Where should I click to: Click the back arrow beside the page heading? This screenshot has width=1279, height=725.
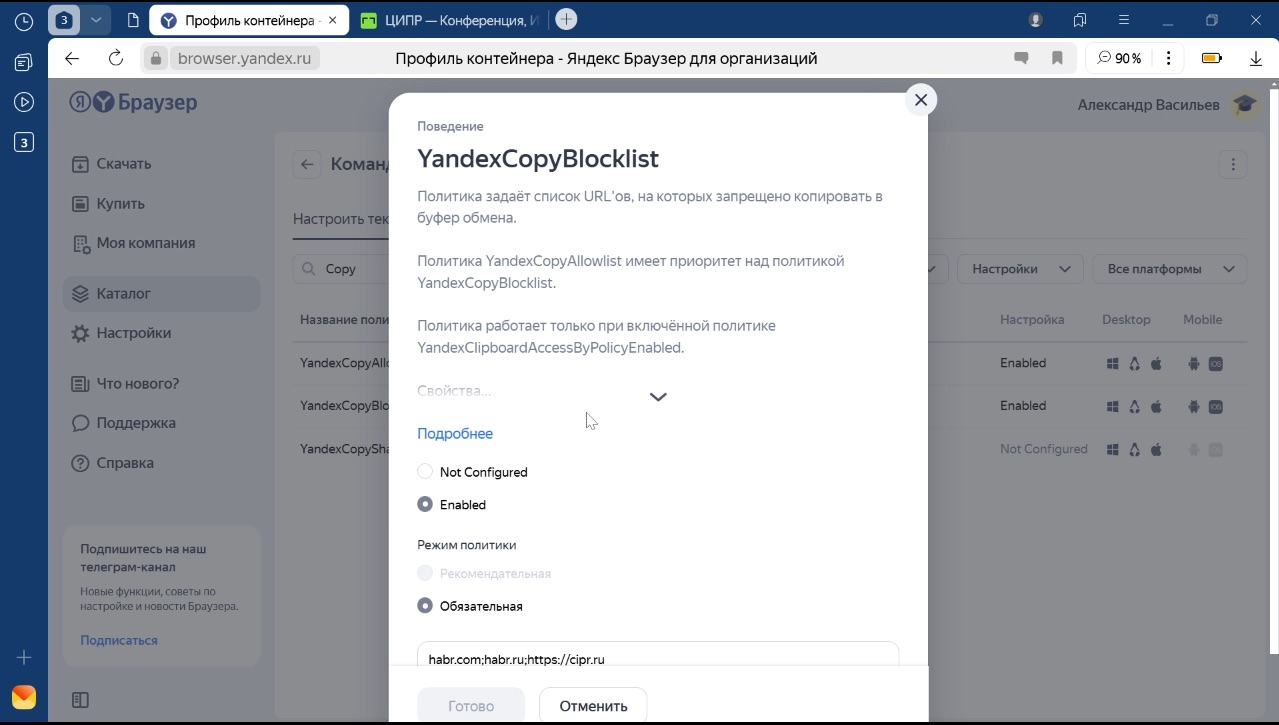tap(307, 164)
